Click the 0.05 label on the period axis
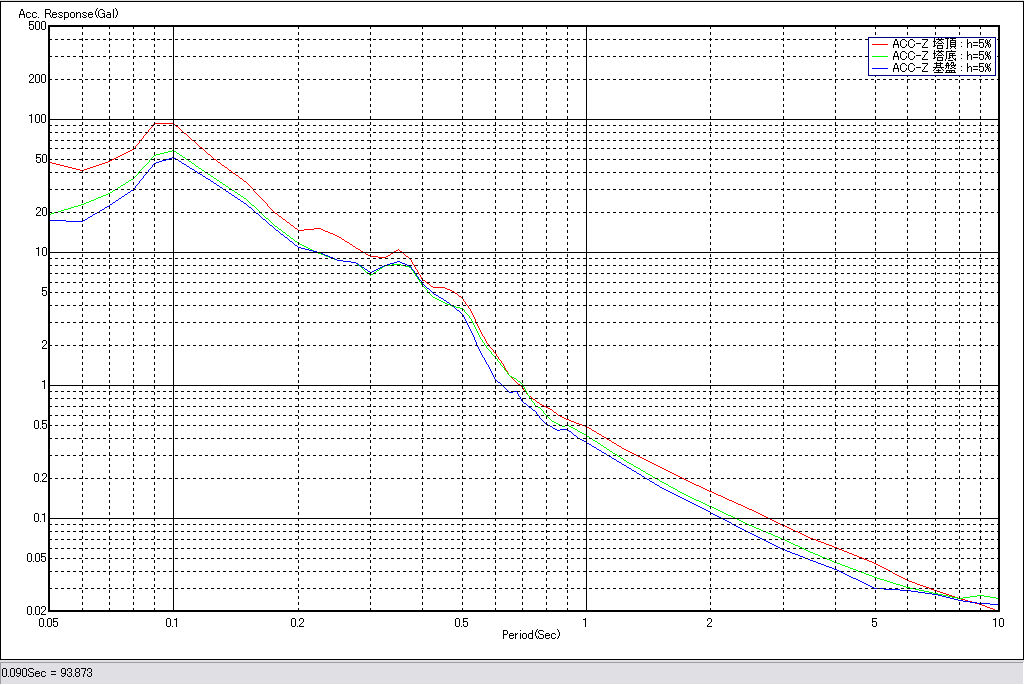1024x685 pixels. (47, 622)
